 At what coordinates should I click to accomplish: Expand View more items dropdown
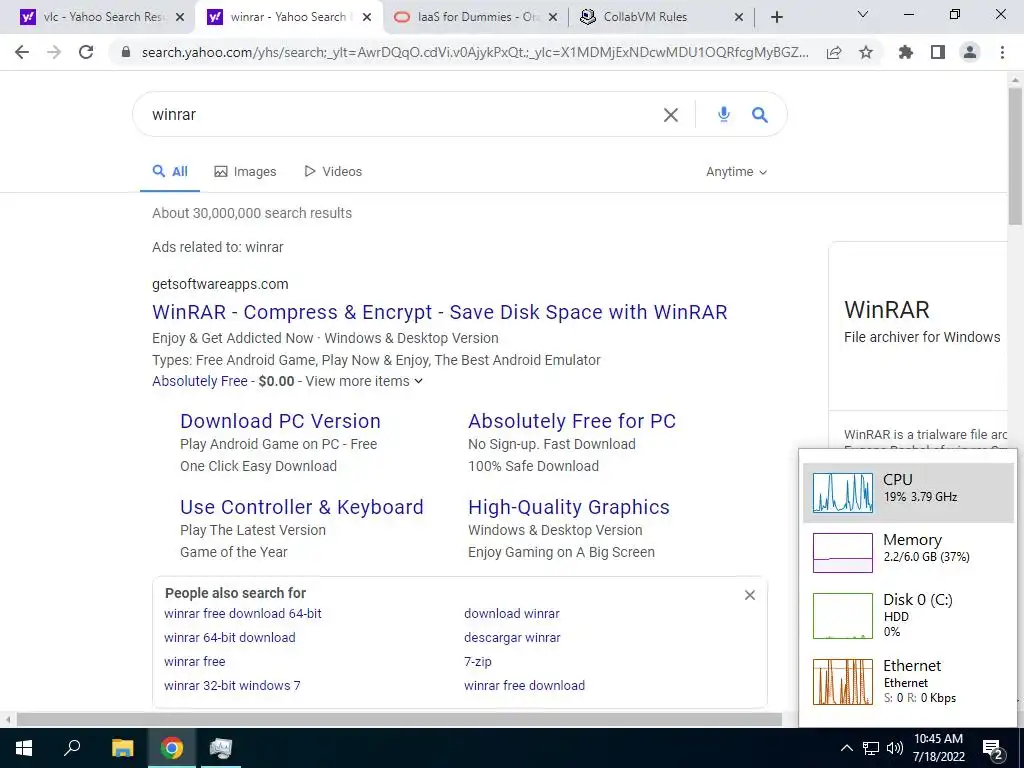(x=364, y=381)
